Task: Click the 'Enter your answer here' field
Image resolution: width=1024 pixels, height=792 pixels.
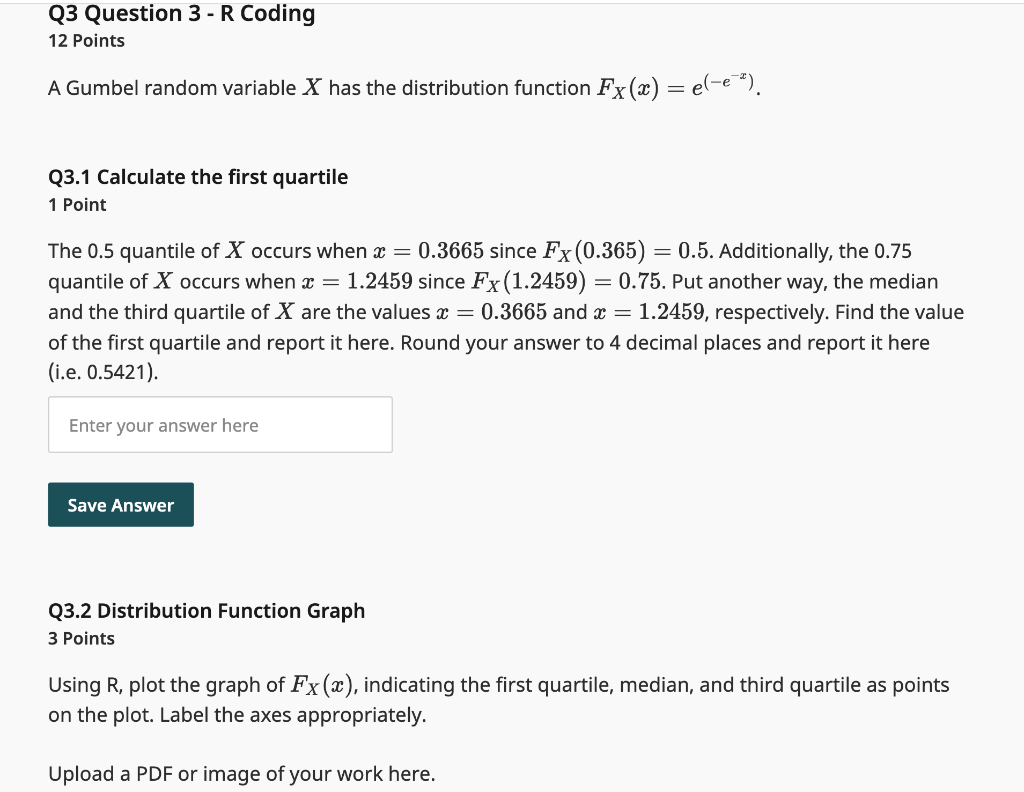Action: click(220, 424)
